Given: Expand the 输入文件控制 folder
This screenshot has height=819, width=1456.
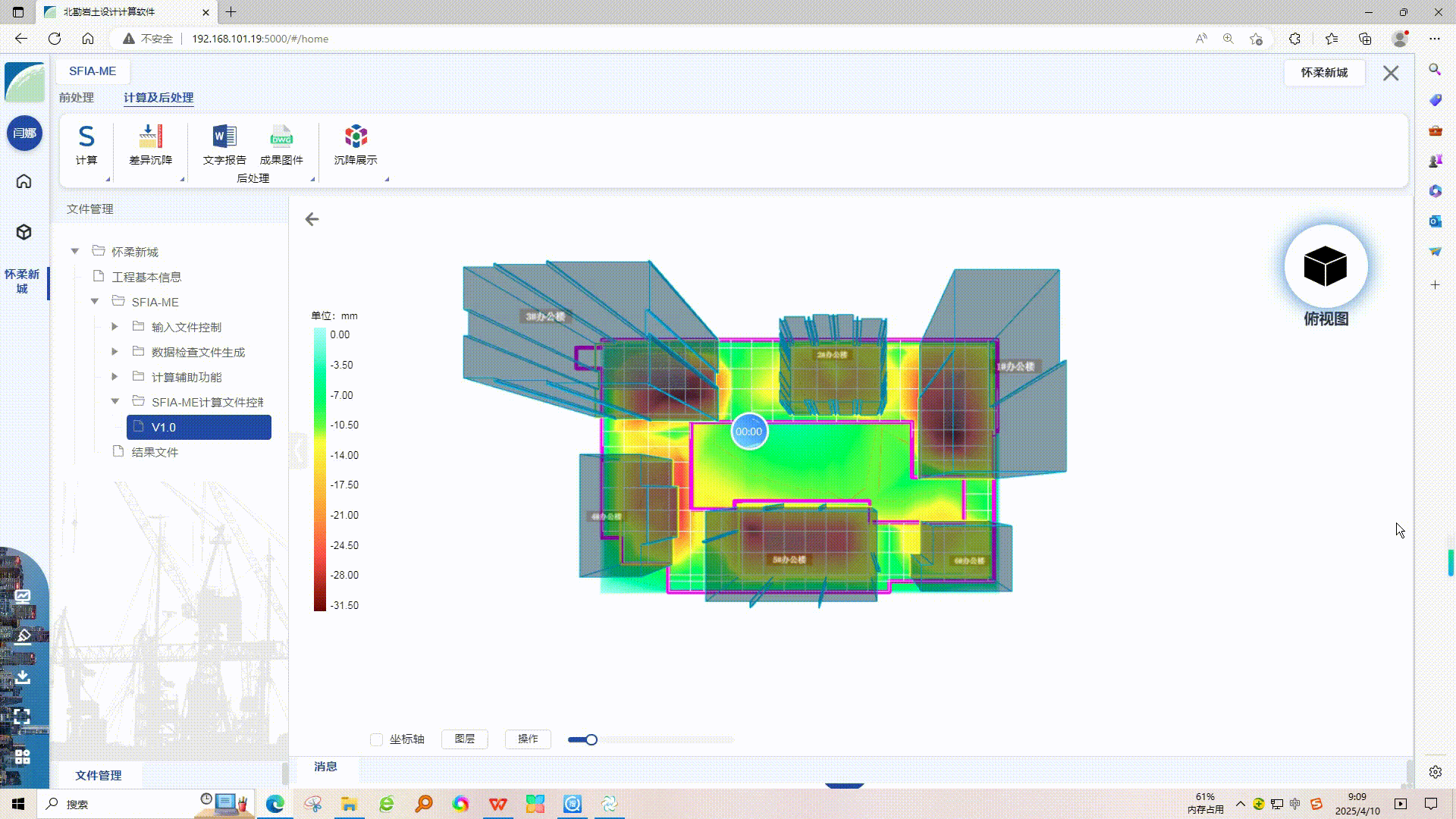Looking at the screenshot, I should coord(115,327).
